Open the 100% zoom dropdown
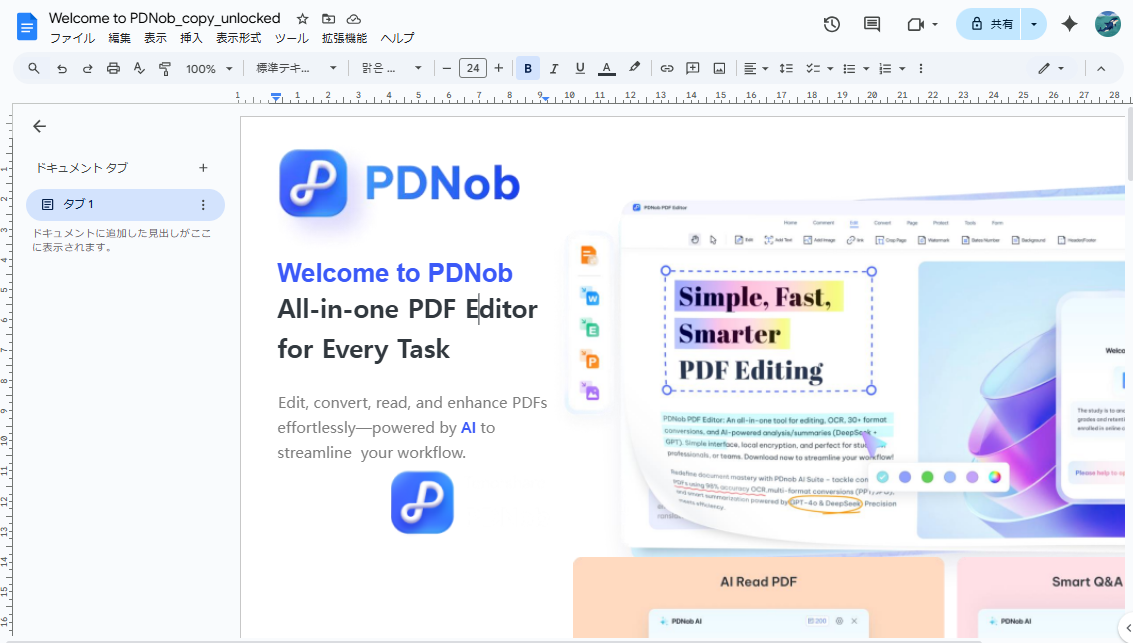 (210, 69)
